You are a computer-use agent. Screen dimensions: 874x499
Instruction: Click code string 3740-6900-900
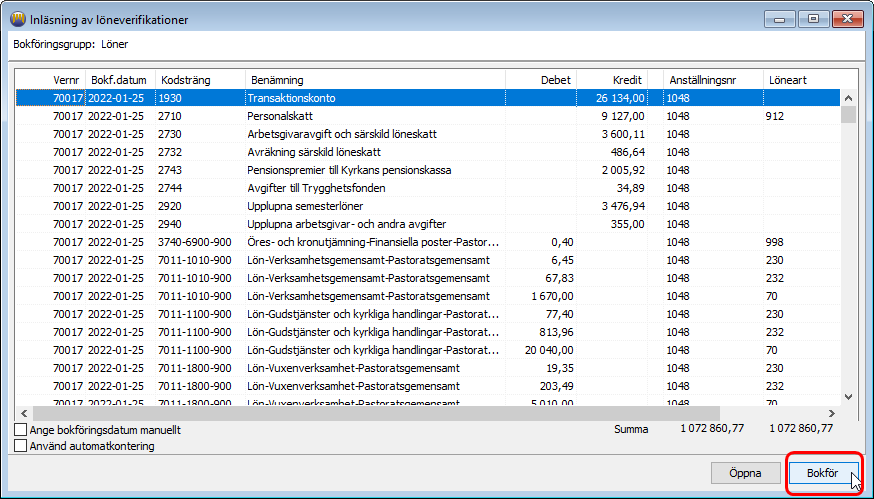195,242
